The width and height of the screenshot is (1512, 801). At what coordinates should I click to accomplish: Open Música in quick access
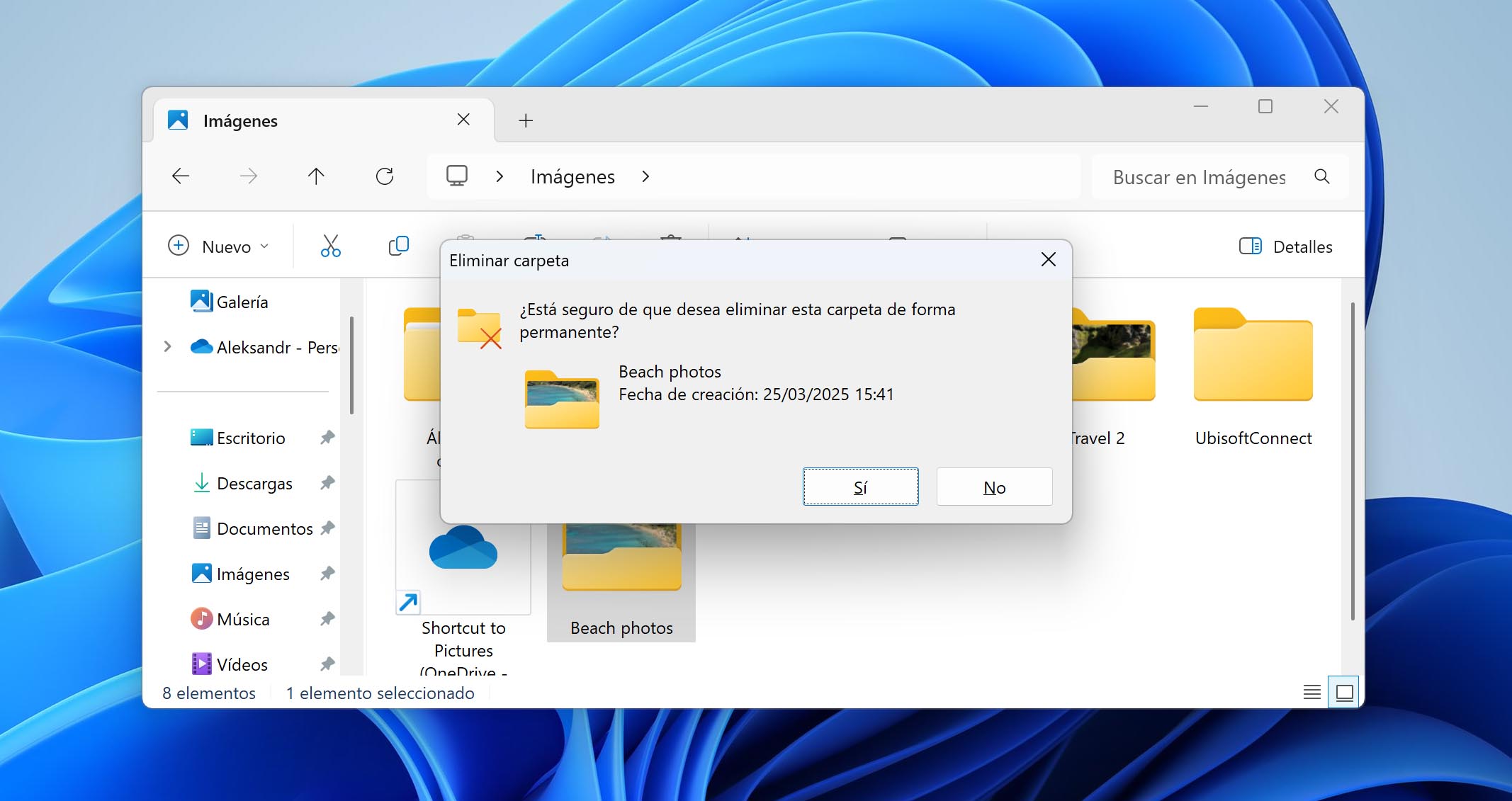231,619
